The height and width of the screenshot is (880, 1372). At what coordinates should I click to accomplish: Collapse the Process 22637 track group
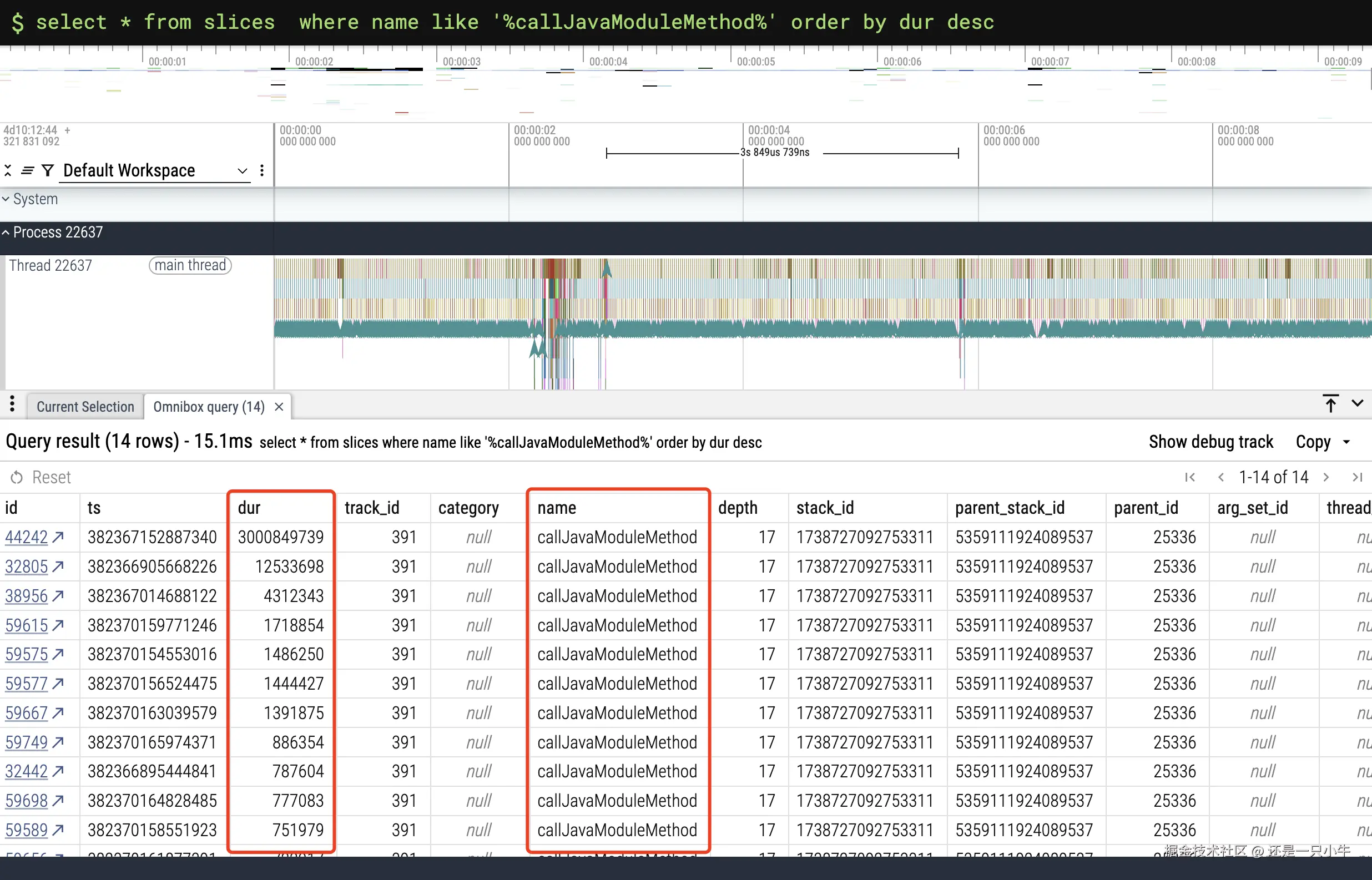6,232
